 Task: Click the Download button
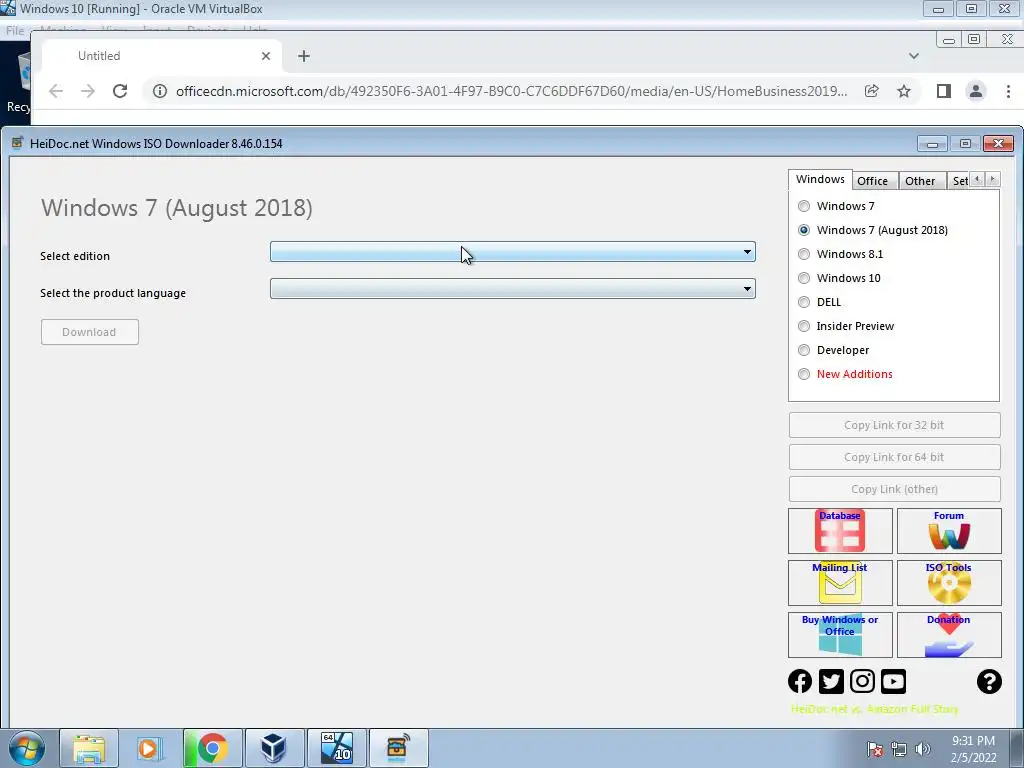[x=89, y=332]
